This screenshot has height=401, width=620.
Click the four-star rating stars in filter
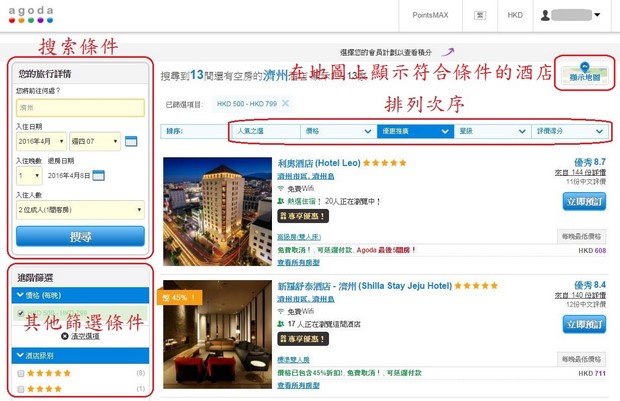point(44,389)
